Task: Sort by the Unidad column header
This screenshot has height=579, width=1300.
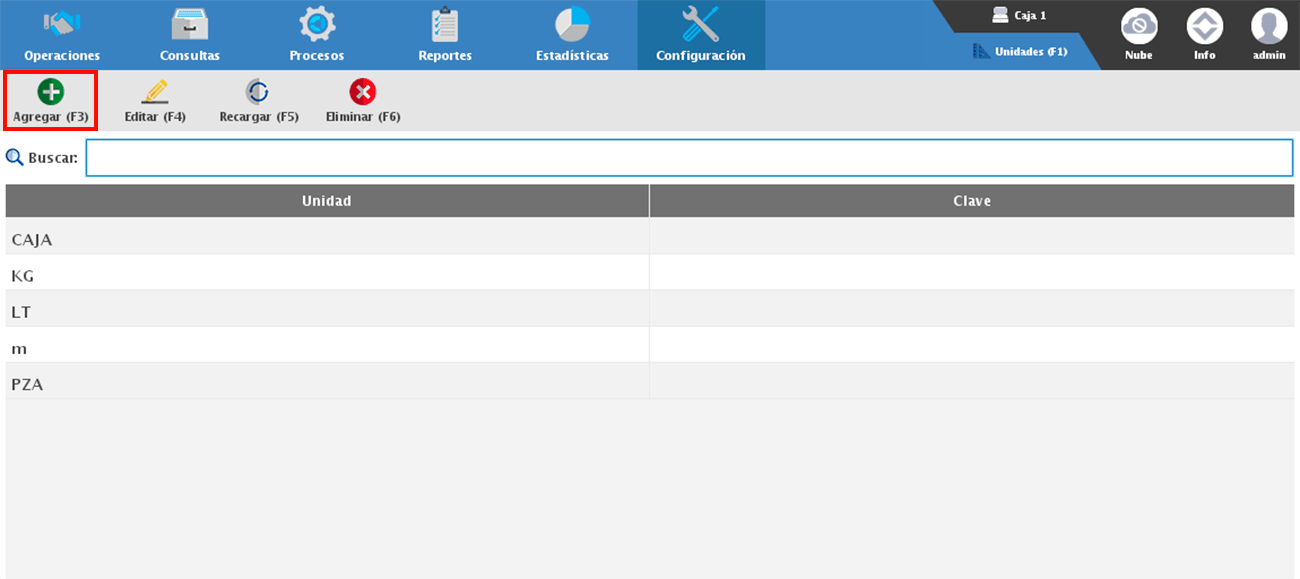Action: pyautogui.click(x=327, y=201)
